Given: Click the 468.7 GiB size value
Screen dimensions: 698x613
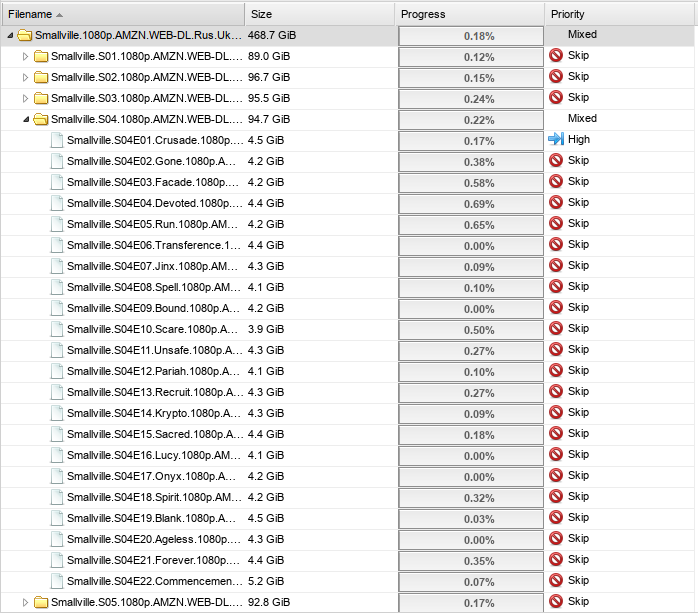Looking at the screenshot, I should click(272, 35).
